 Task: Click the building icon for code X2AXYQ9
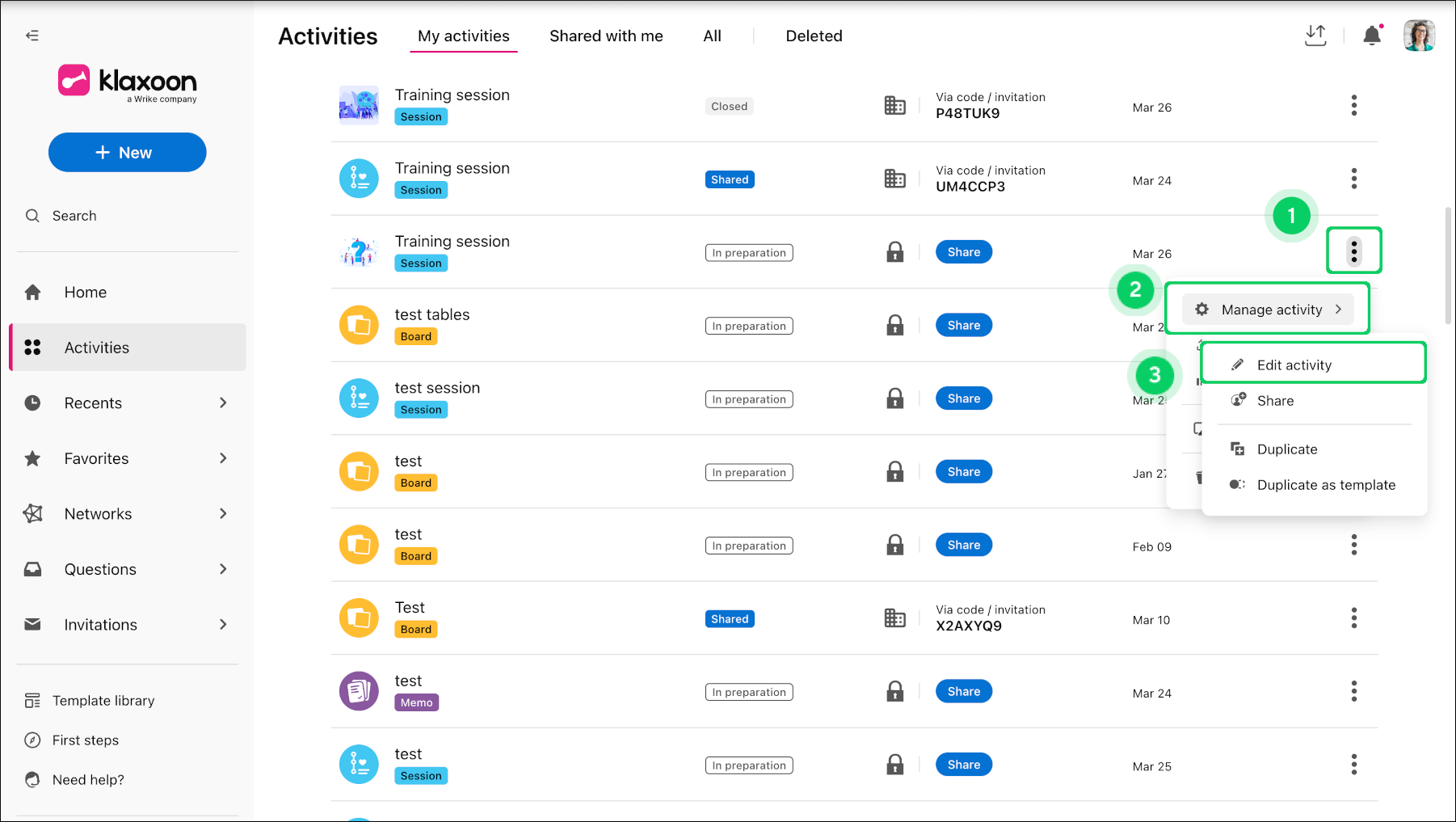tap(895, 618)
